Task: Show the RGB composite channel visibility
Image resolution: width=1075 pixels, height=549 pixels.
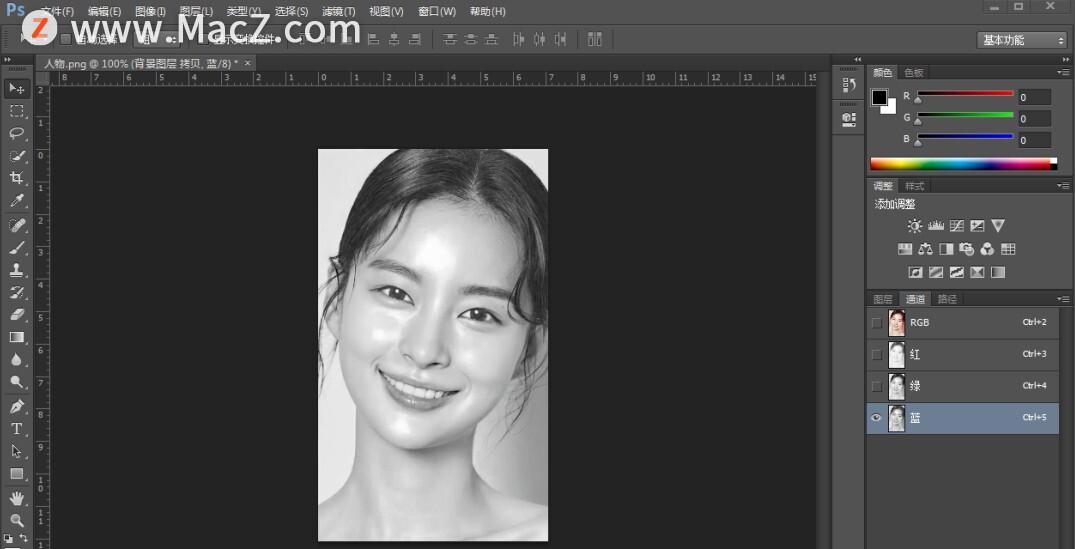Action: pyautogui.click(x=876, y=322)
